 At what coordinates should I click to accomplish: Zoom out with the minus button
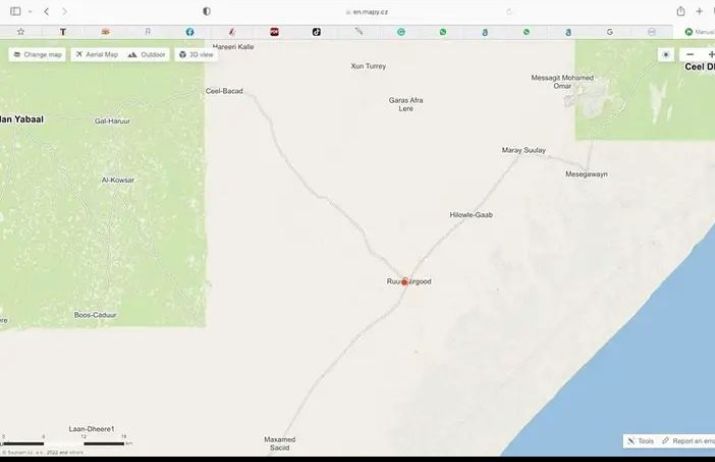(690, 55)
